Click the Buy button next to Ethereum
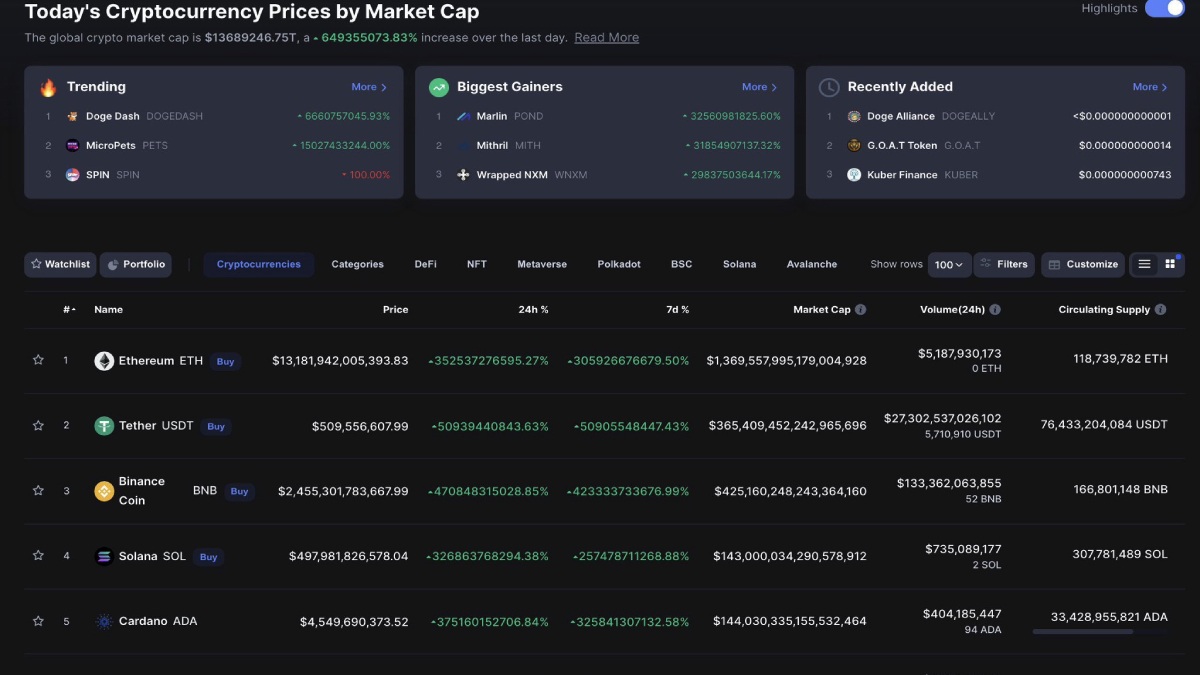Image resolution: width=1200 pixels, height=675 pixels. tap(226, 361)
